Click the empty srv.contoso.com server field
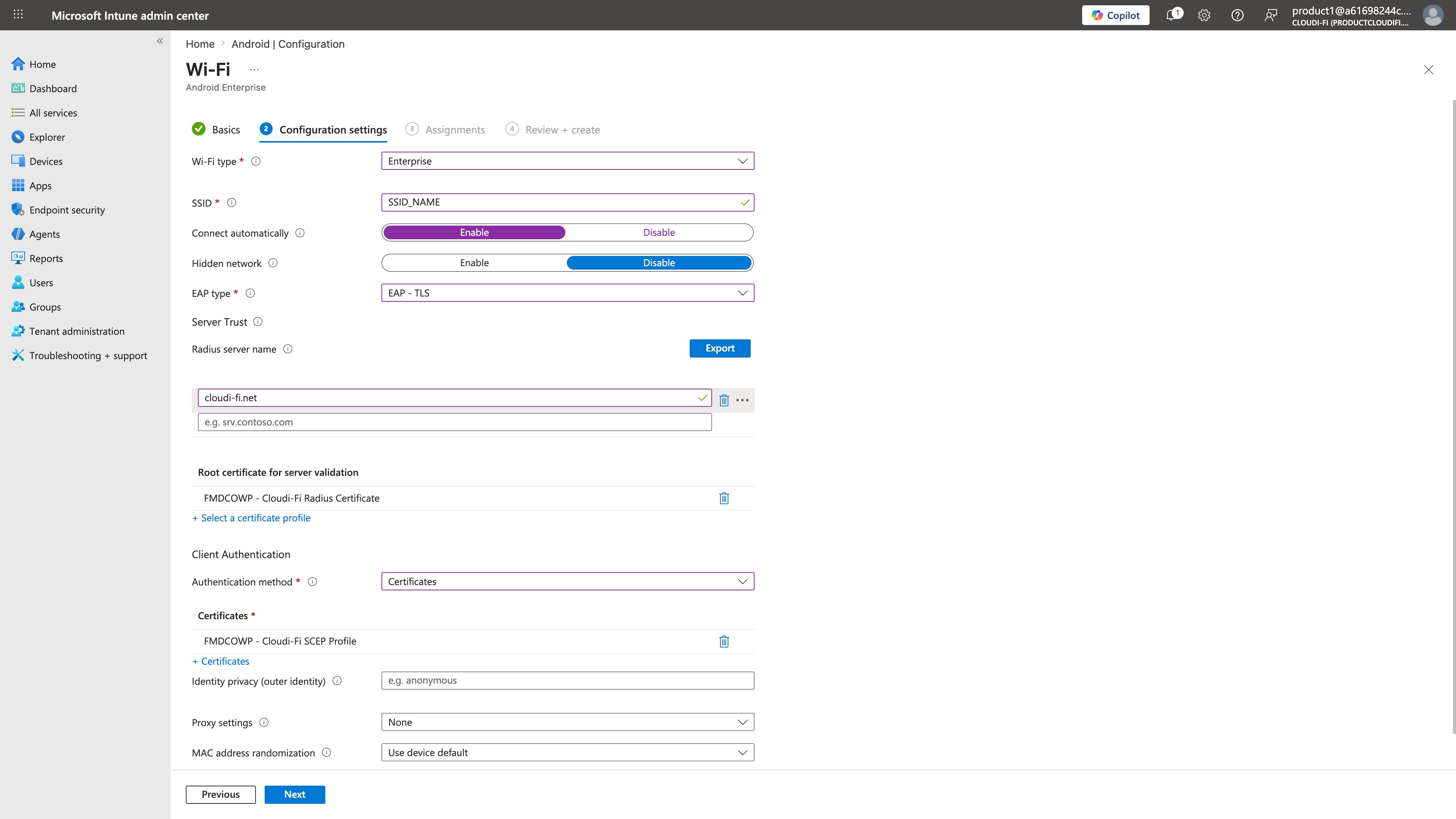The image size is (1456, 819). 455,422
